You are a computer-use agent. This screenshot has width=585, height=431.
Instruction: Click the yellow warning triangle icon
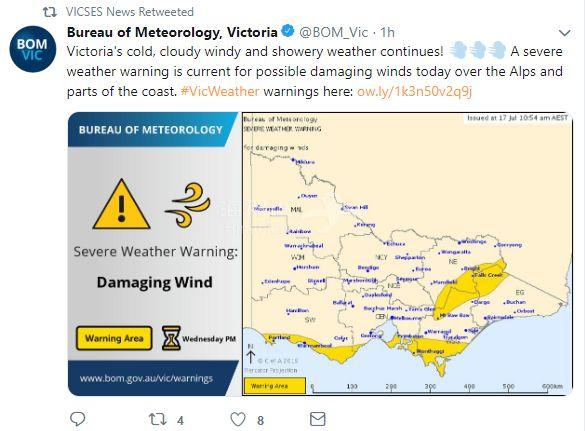[121, 204]
